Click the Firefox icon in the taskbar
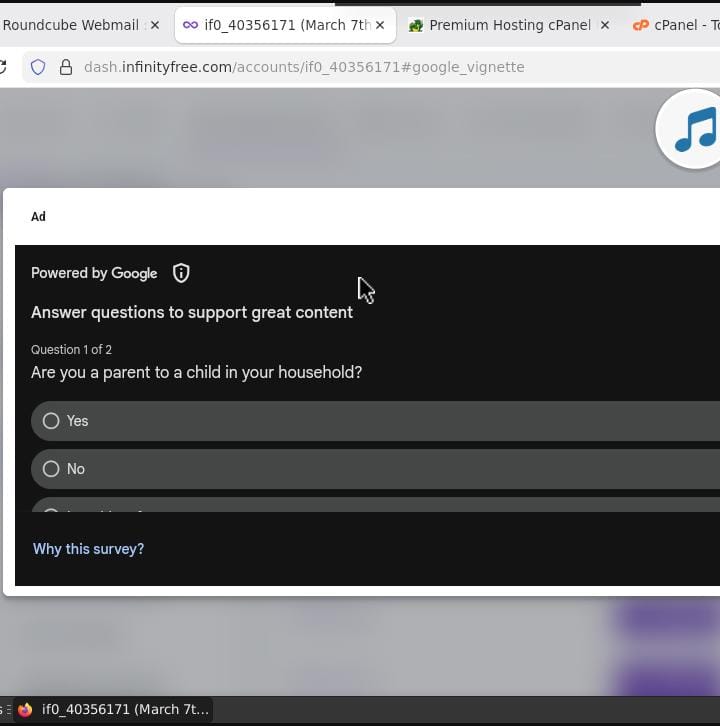720x726 pixels. click(x=25, y=709)
